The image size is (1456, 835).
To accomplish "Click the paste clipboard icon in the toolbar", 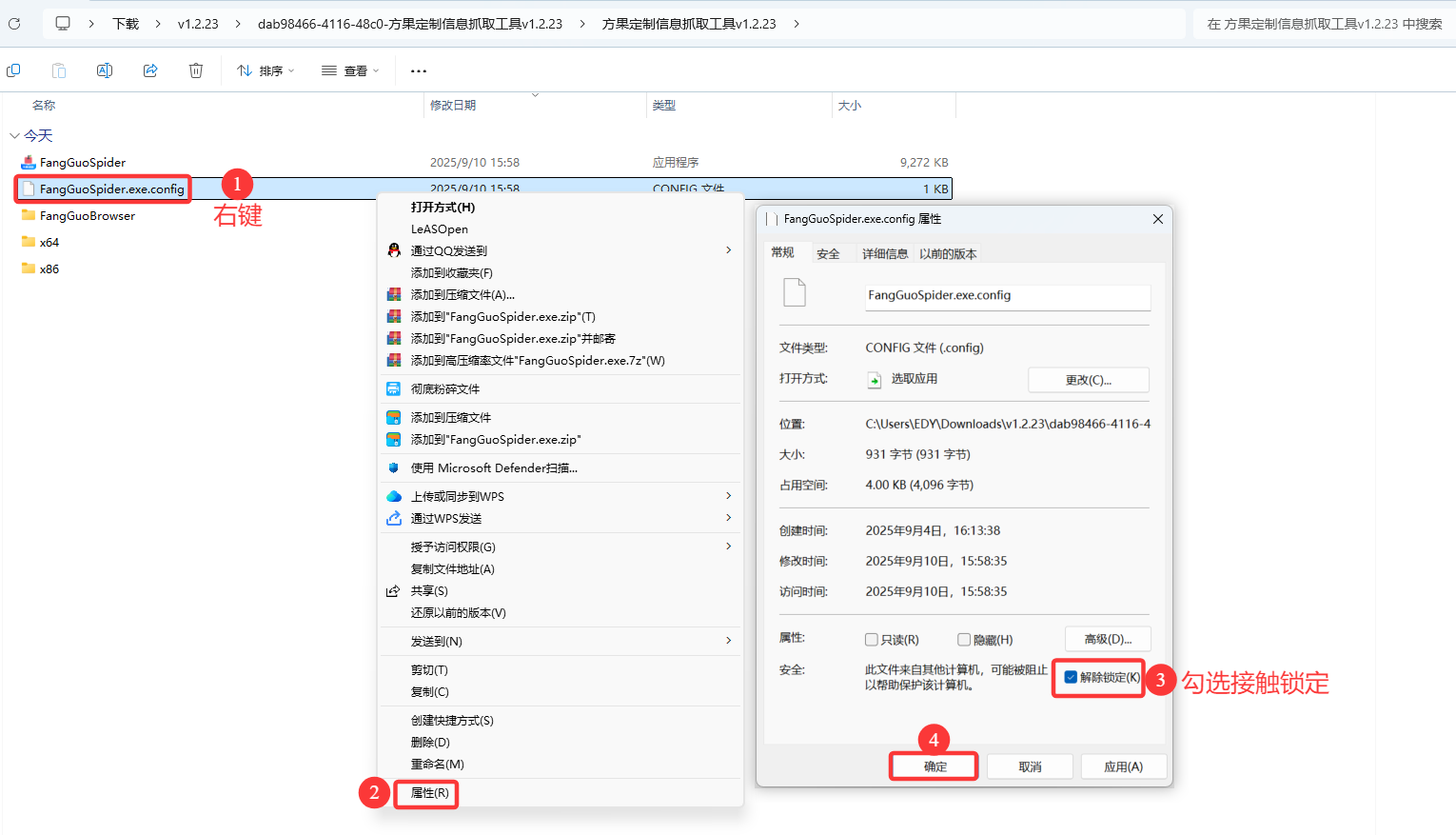I will [59, 70].
